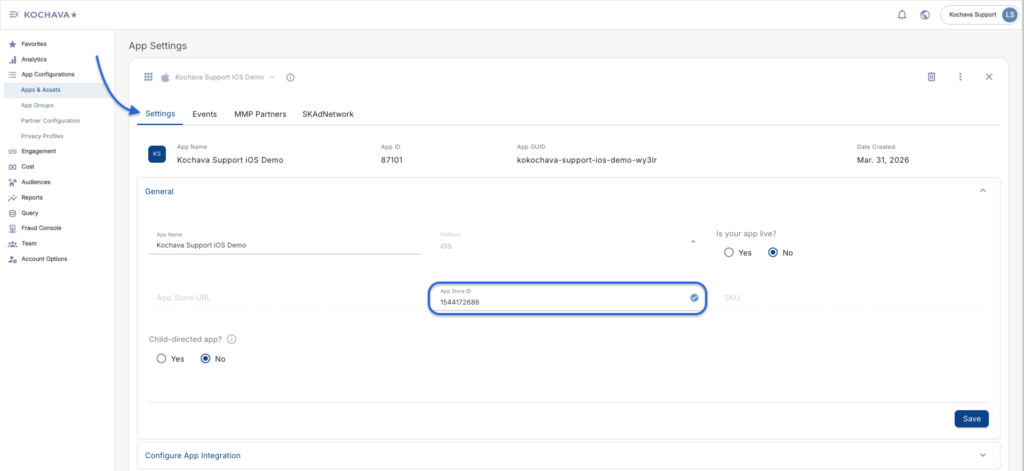This screenshot has height=471, width=1024.
Task: Open the three-dot more options menu
Action: (x=960, y=76)
